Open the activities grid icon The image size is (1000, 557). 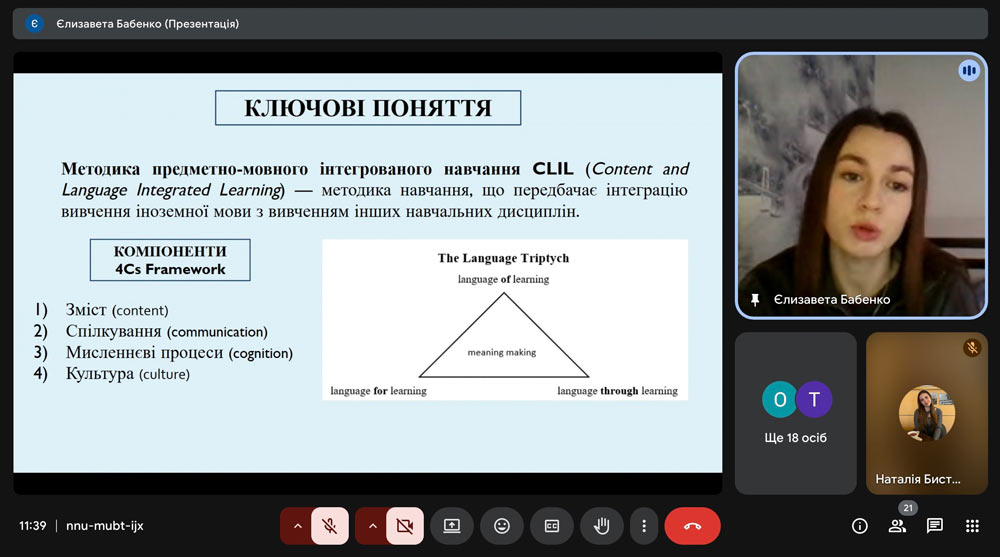(972, 526)
